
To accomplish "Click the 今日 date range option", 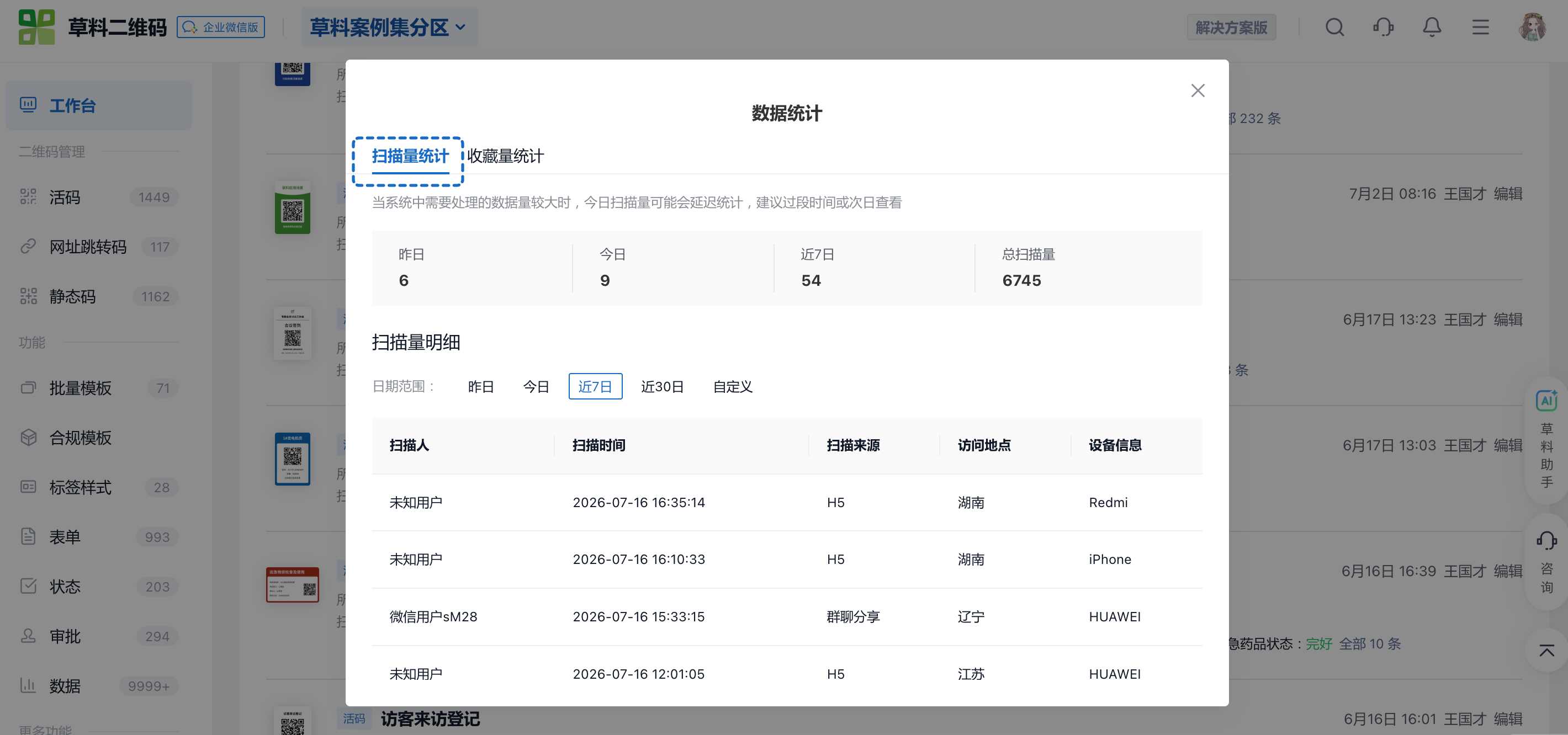I will pos(536,386).
